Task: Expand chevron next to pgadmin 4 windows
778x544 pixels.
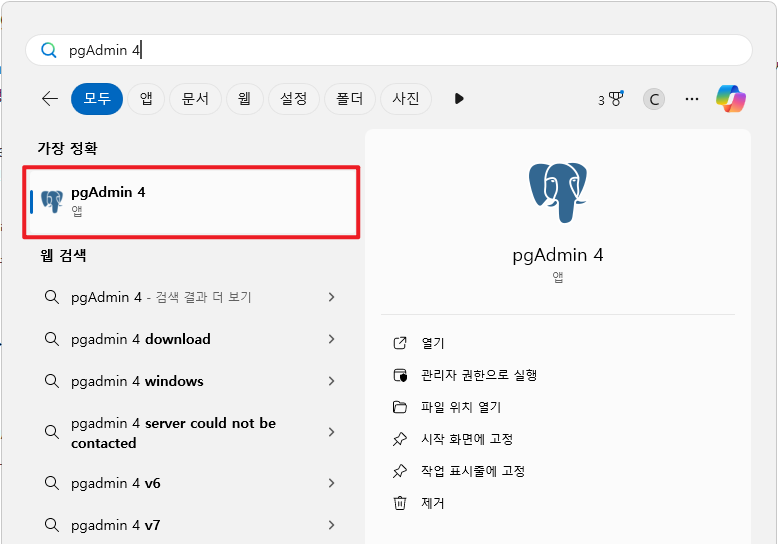Action: [331, 381]
